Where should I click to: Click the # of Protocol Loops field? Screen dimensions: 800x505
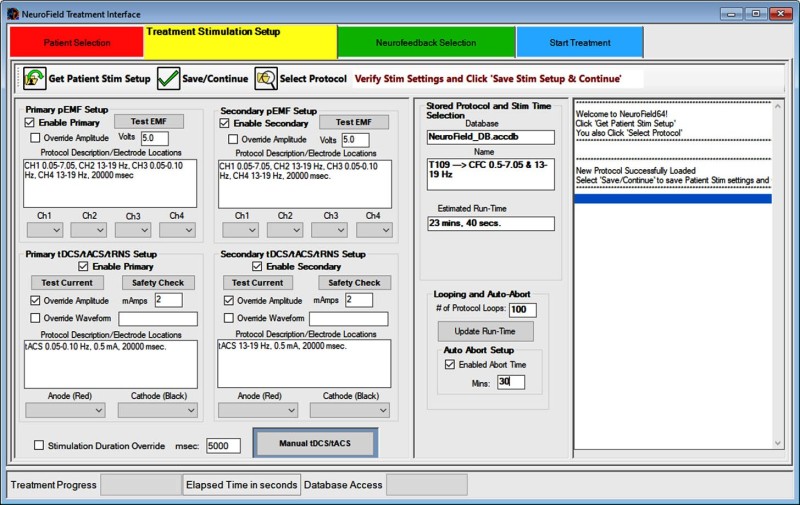(522, 310)
